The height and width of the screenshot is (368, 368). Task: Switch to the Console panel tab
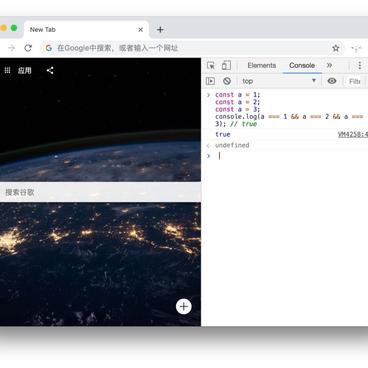302,65
